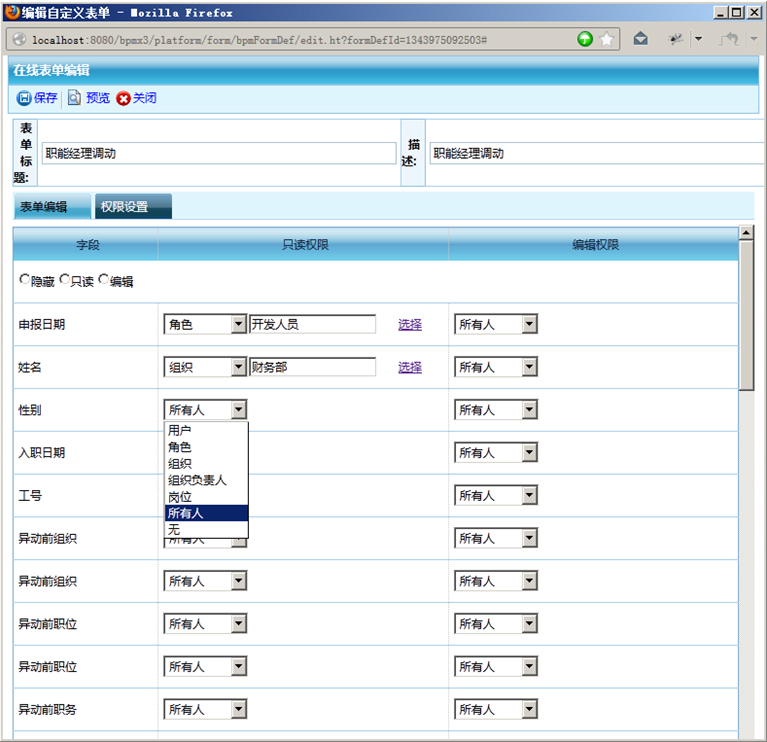Click the 表单标题 input field
This screenshot has width=767, height=742.
[219, 153]
